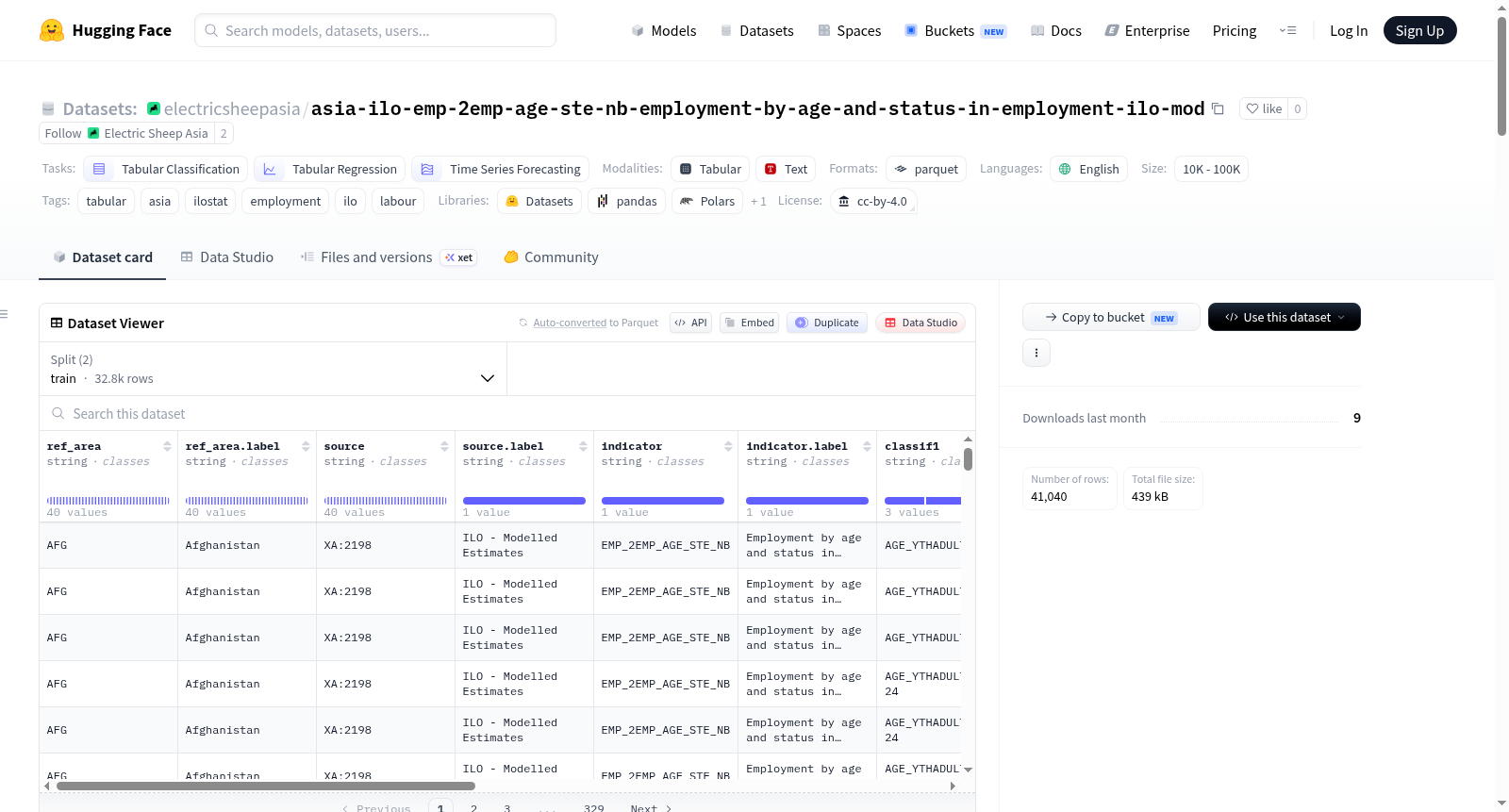Open the API button in Dataset Viewer

coord(690,323)
